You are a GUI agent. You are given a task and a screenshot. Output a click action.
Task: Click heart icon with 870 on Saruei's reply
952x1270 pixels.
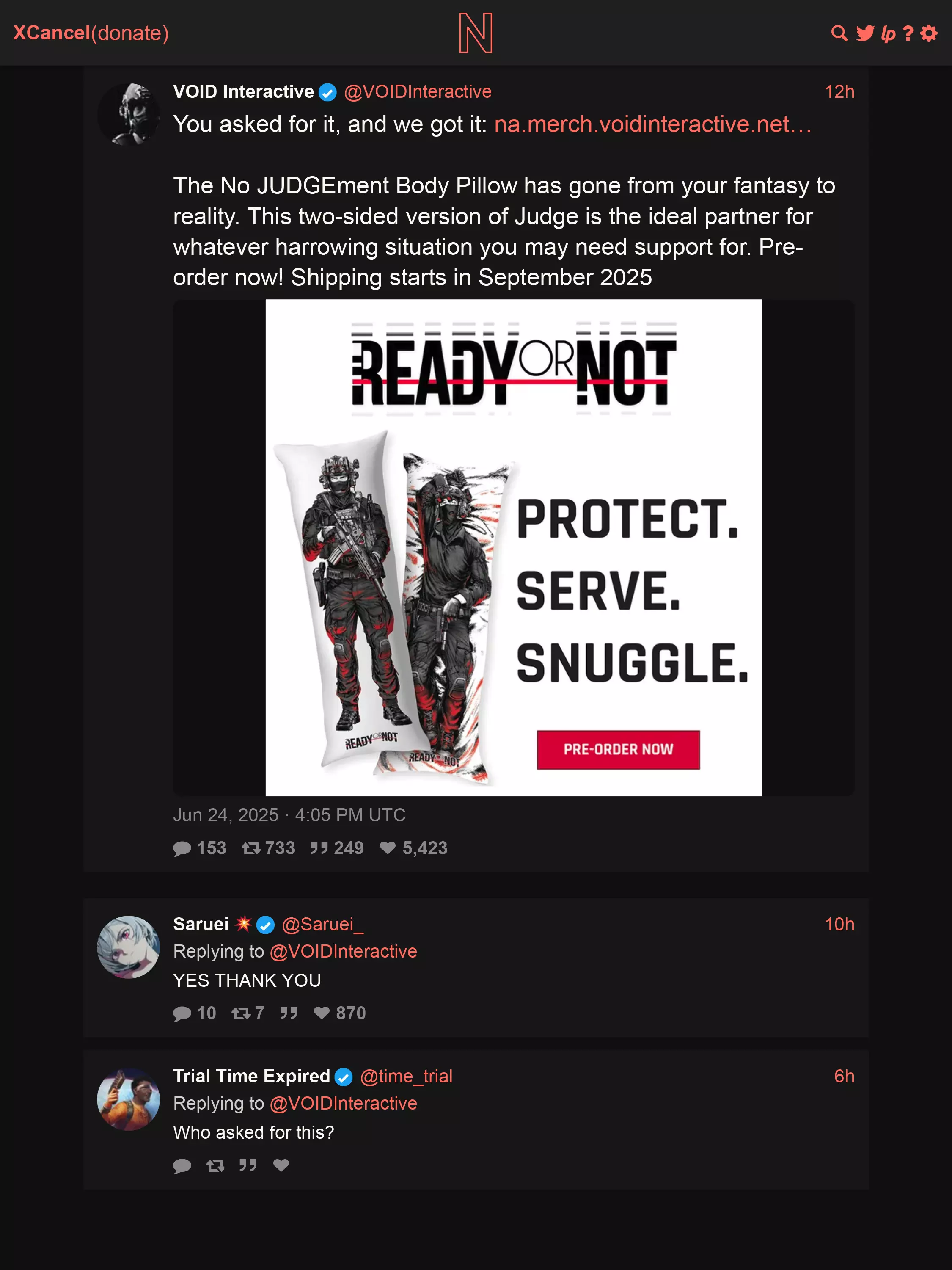[x=322, y=1013]
